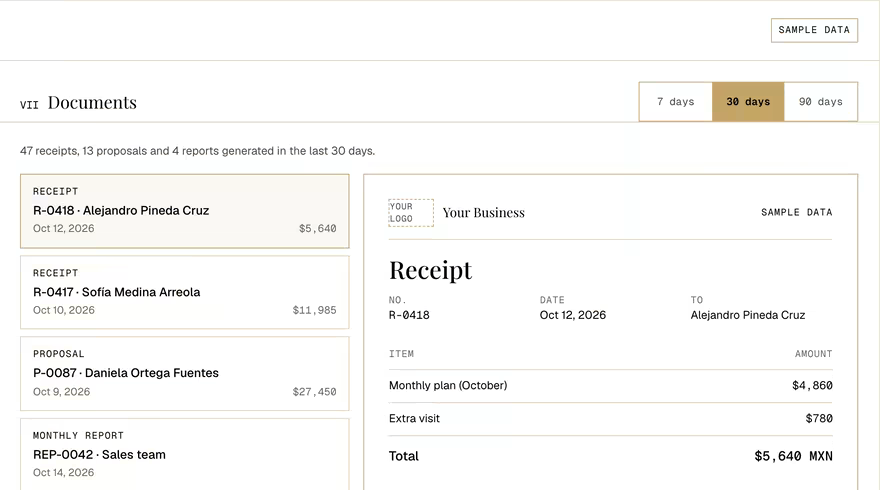
Task: Click the AMOUNT column header
Action: (813, 354)
